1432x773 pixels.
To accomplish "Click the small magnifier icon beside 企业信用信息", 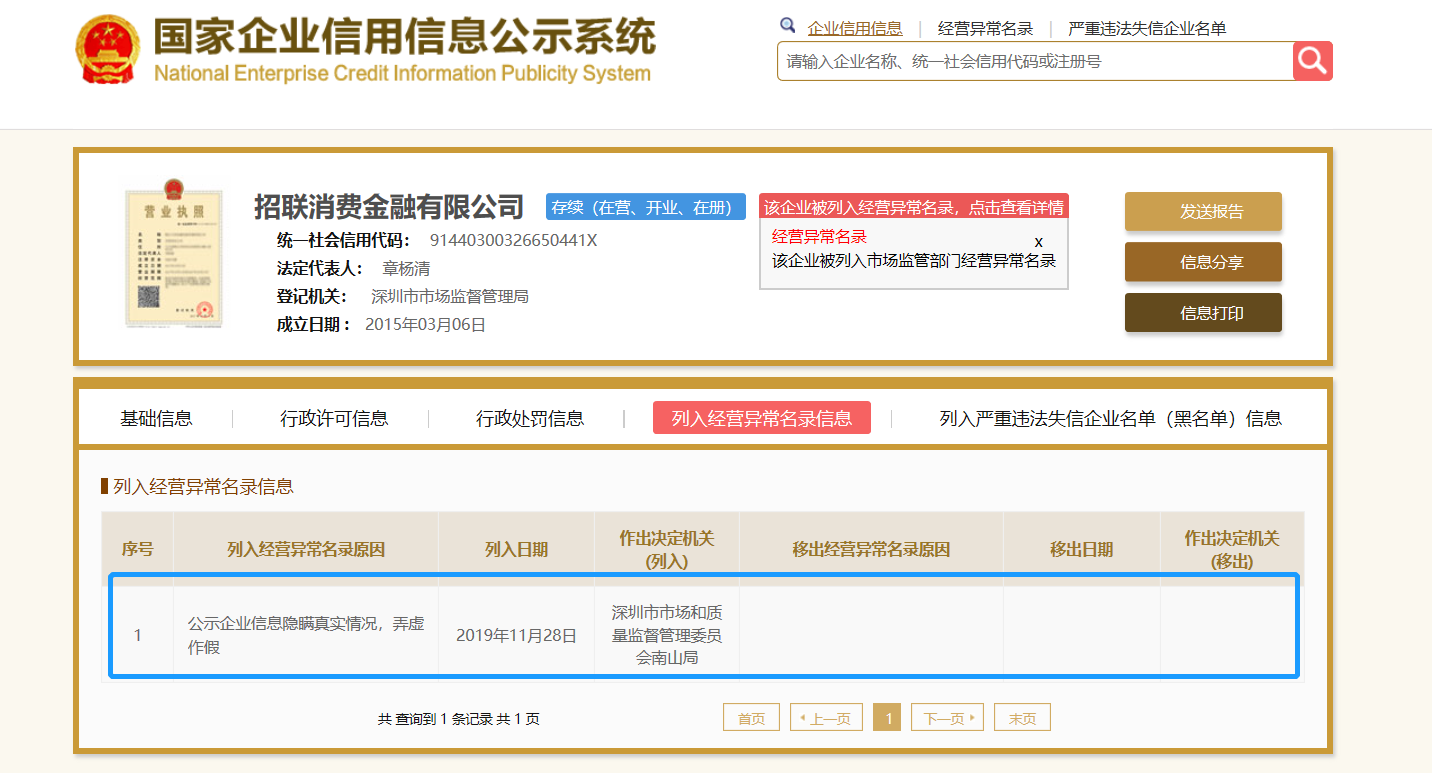I will click(x=788, y=26).
